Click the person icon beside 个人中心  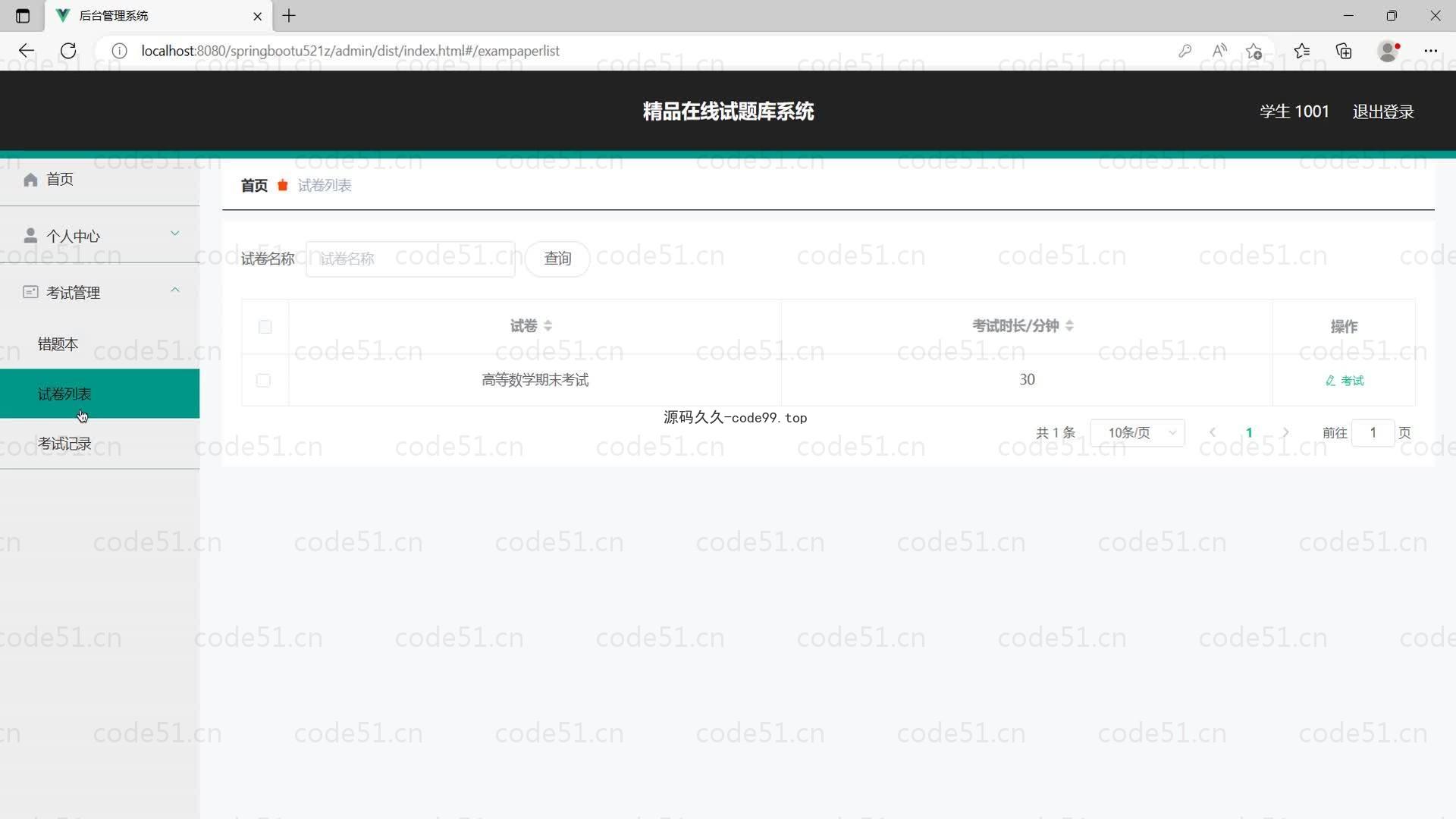30,236
